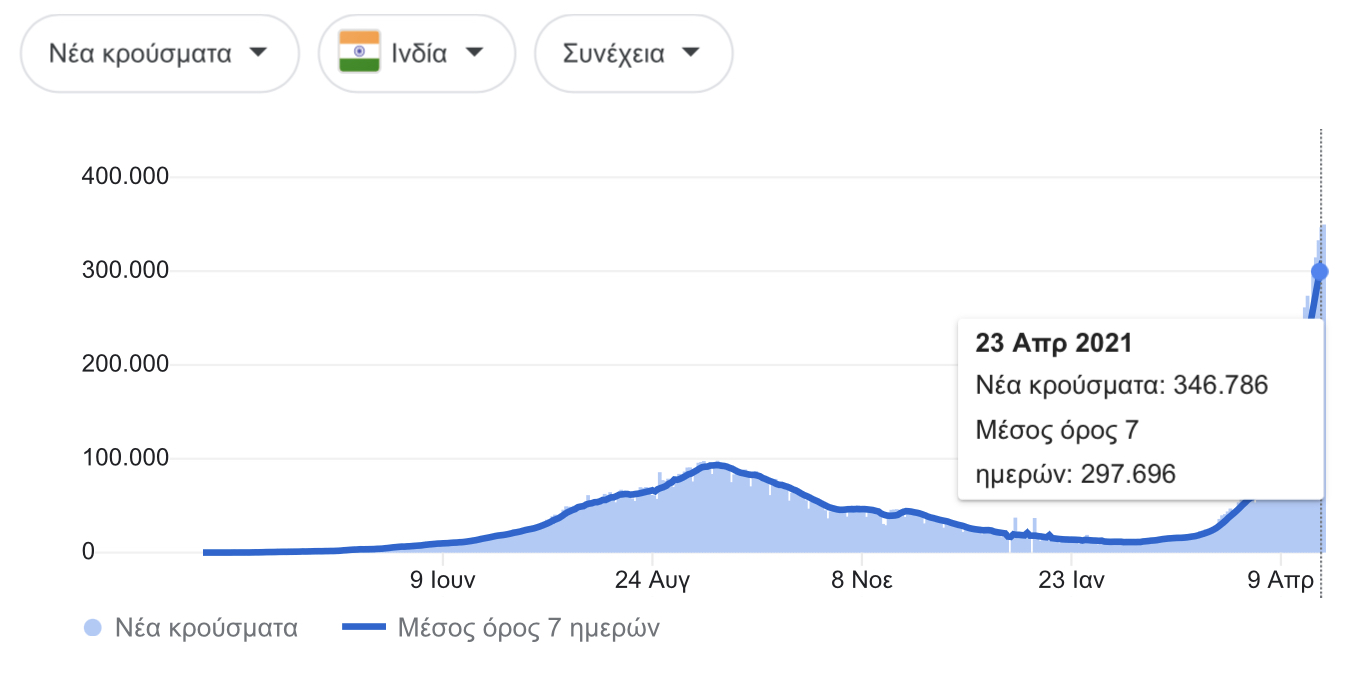Click the India flag icon
Screen dimensions: 1345x676
tap(359, 52)
